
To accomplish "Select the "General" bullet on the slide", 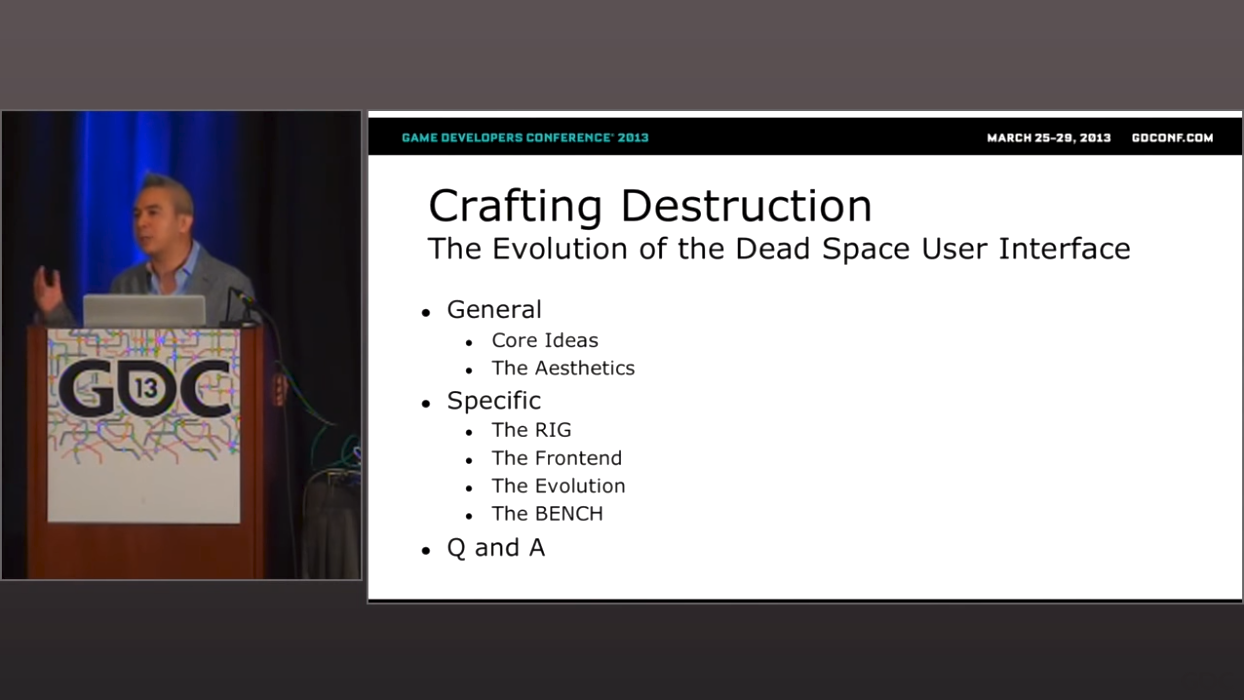I will (494, 310).
